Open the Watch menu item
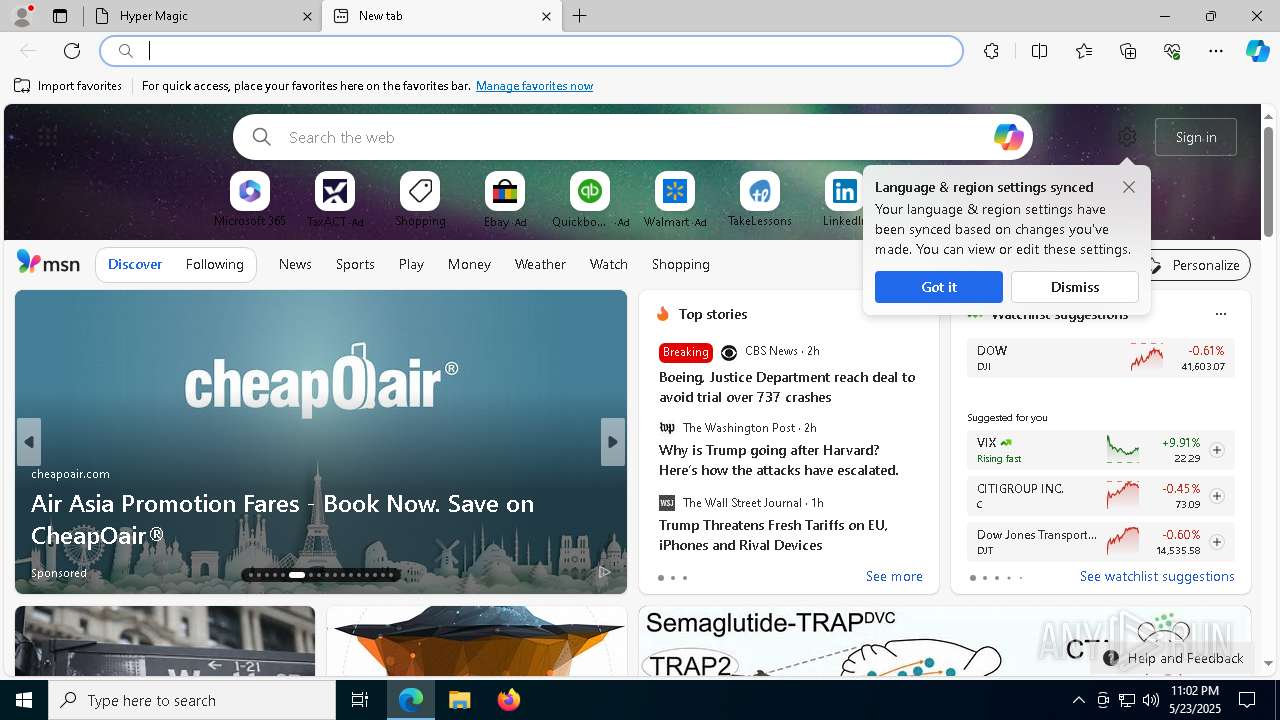 click(609, 264)
